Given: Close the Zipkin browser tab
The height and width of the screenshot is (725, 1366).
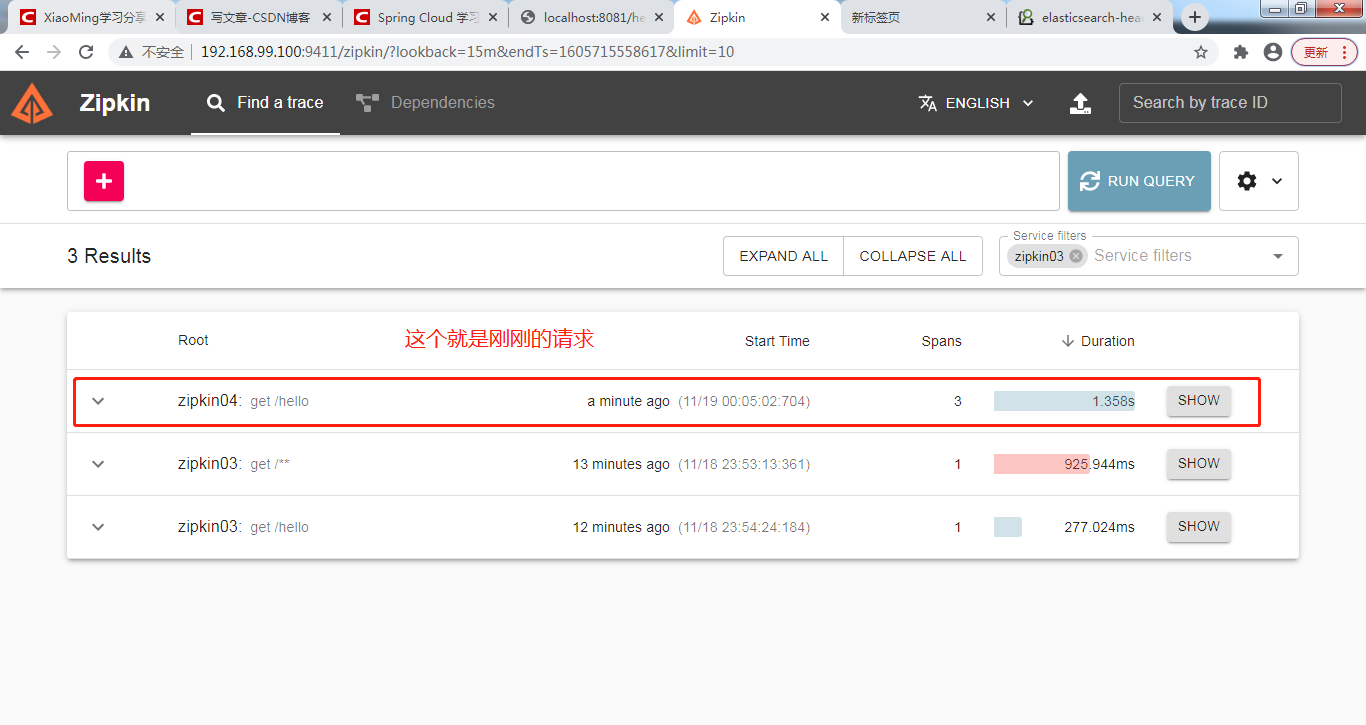Looking at the screenshot, I should tap(825, 18).
